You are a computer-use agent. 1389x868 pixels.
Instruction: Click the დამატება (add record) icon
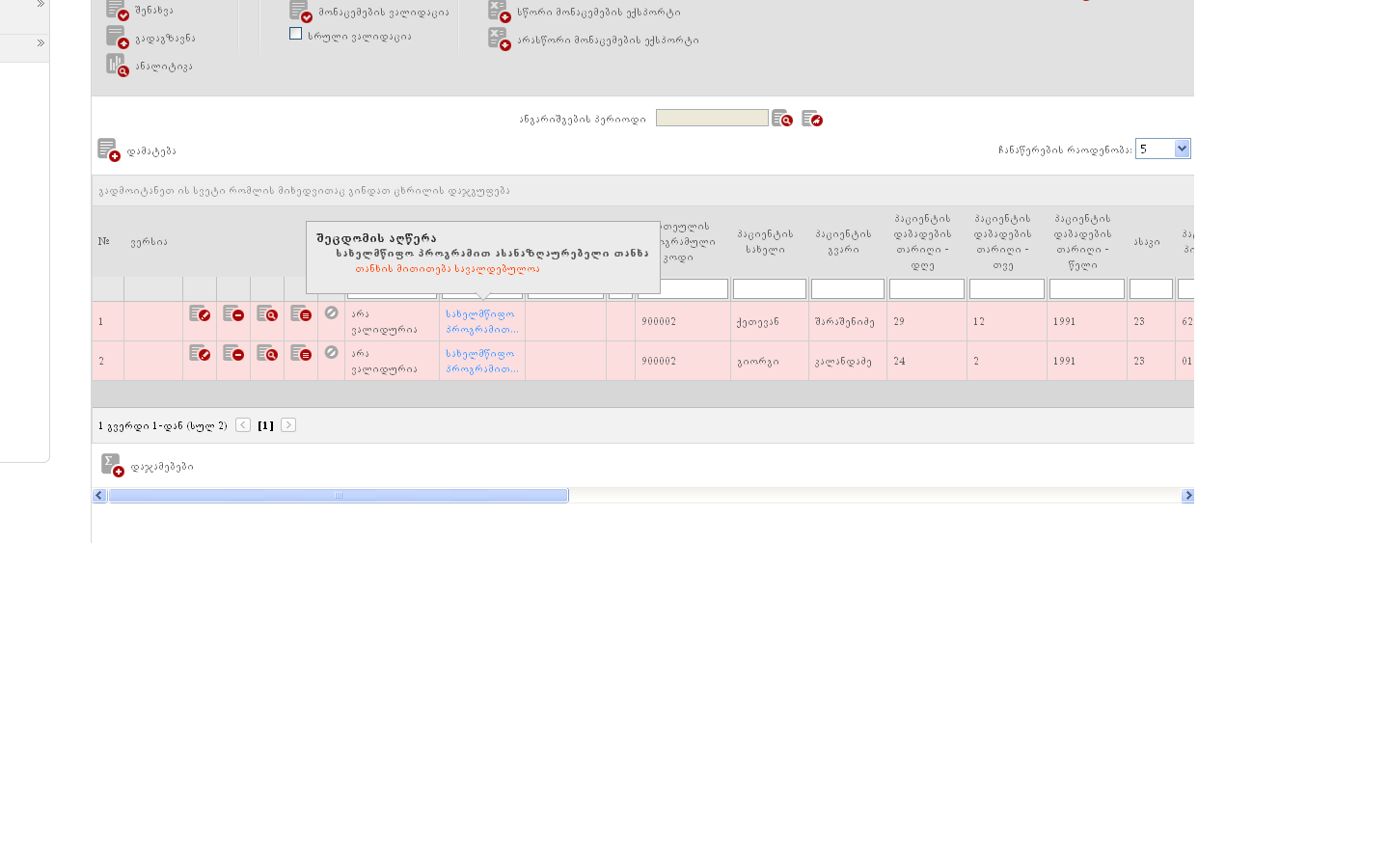click(108, 150)
